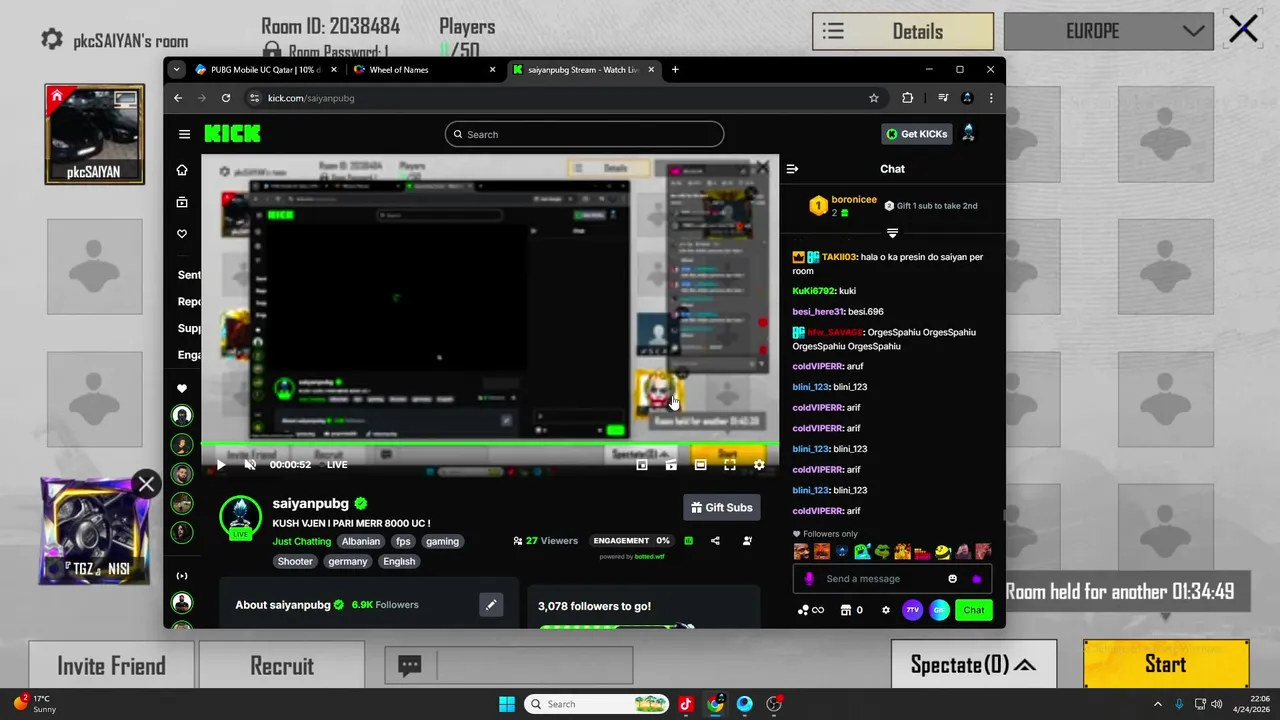
Task: Click the green botted.wtf engagement icon
Action: pos(688,541)
